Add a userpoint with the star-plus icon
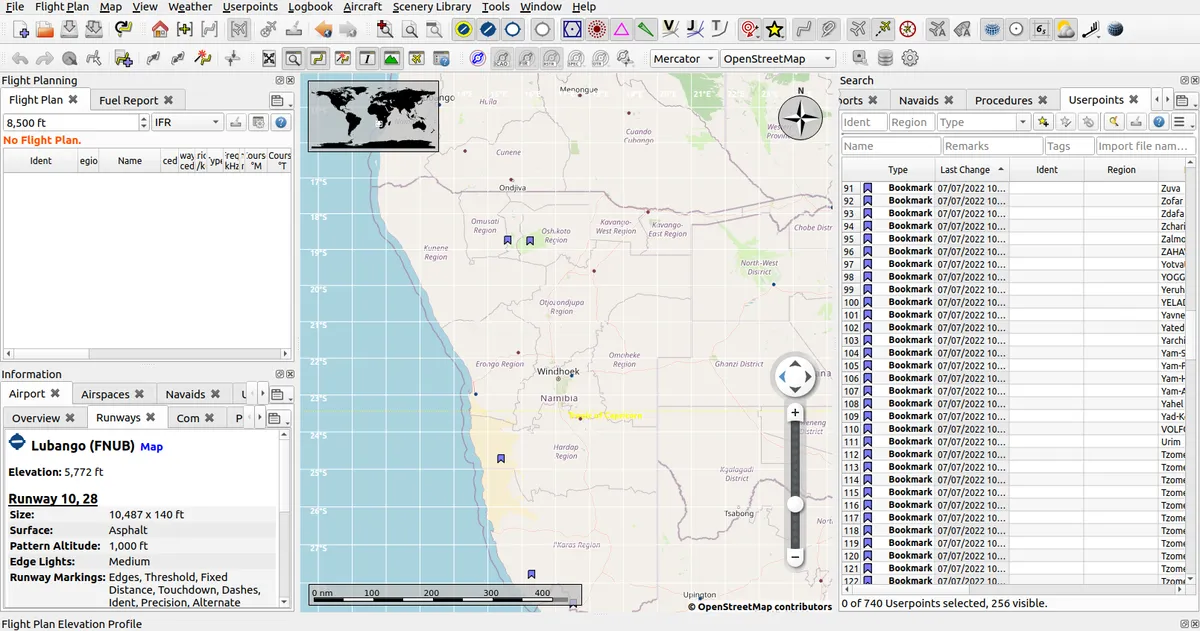The image size is (1200, 631). [x=1043, y=122]
